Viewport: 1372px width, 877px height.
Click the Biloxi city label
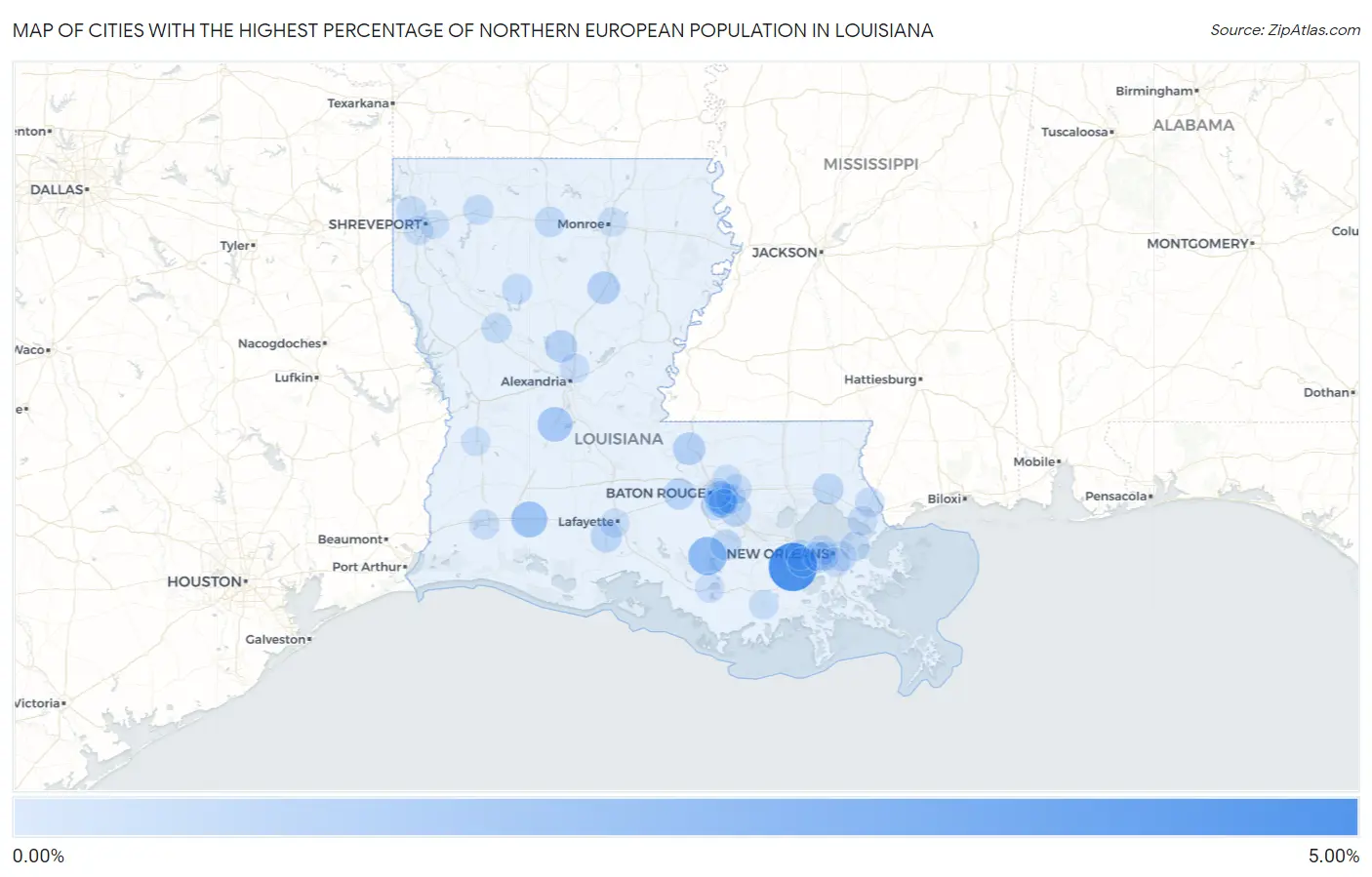[944, 498]
